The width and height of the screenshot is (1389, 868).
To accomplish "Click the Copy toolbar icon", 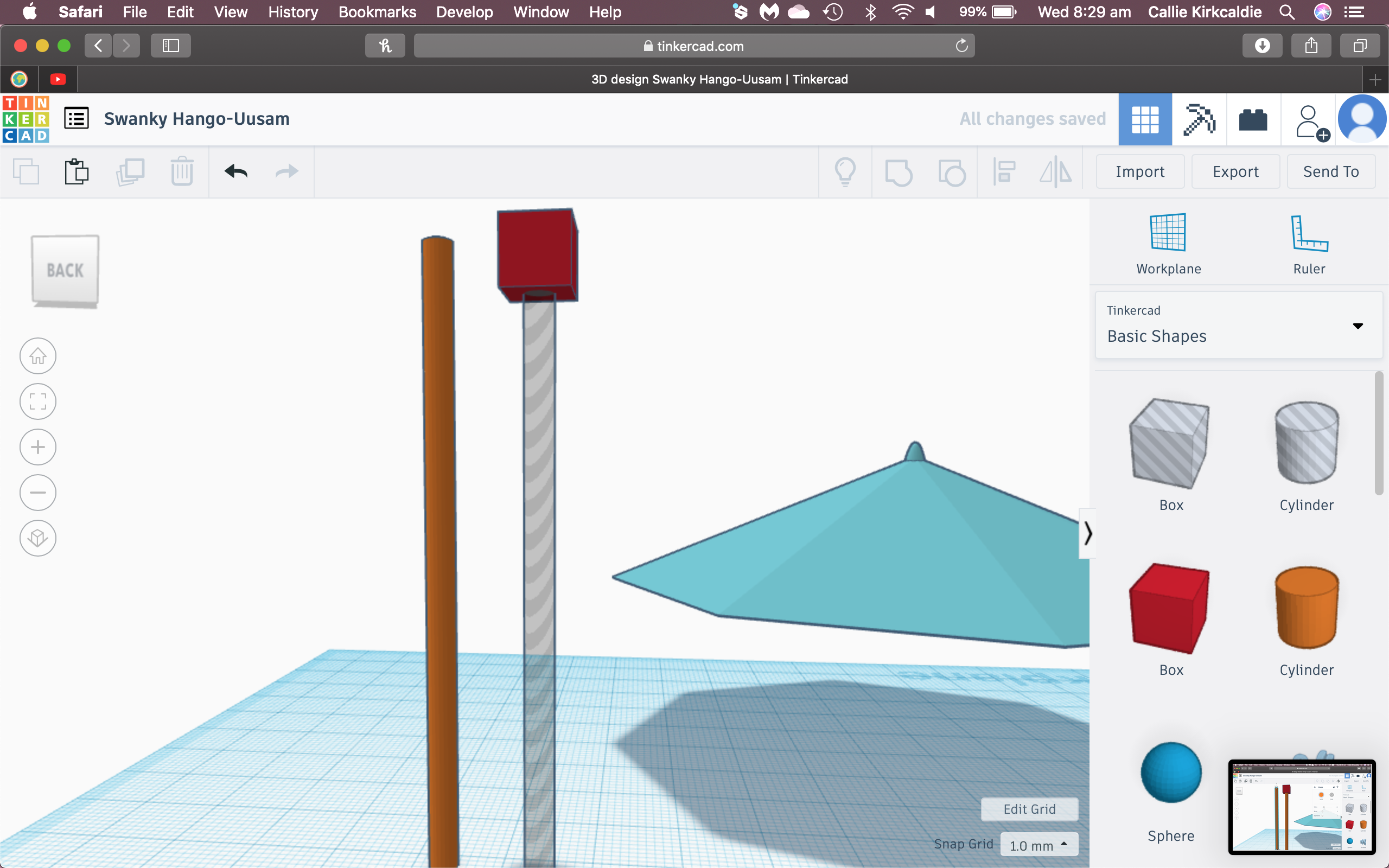I will point(26,171).
